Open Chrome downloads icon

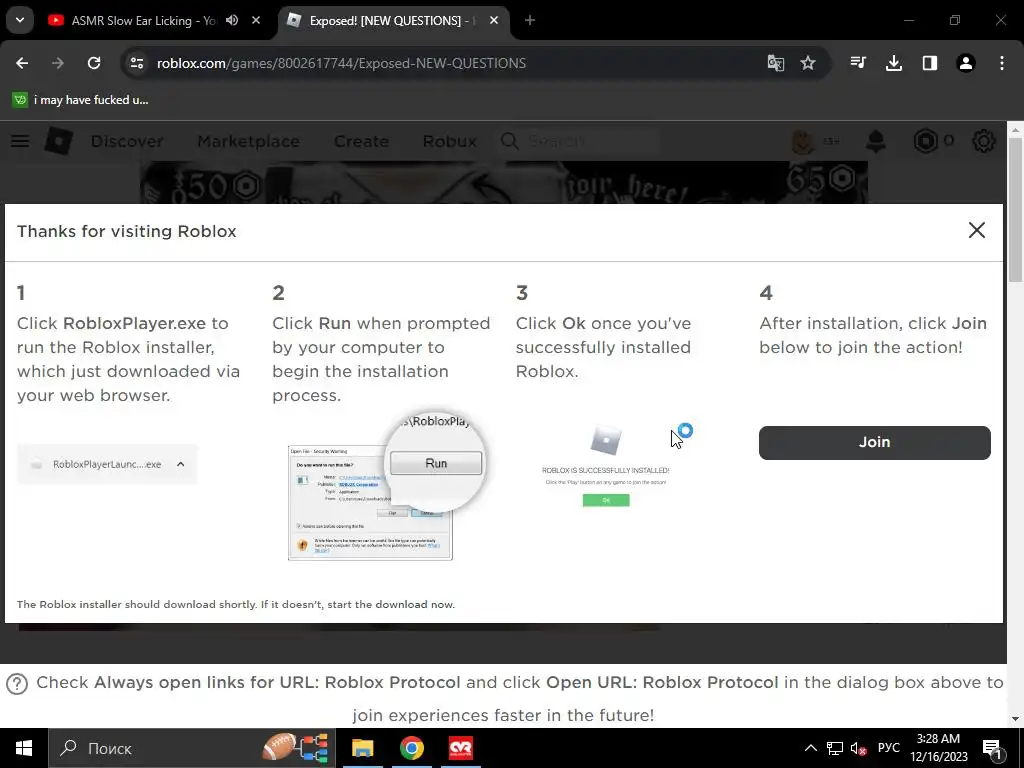point(894,63)
